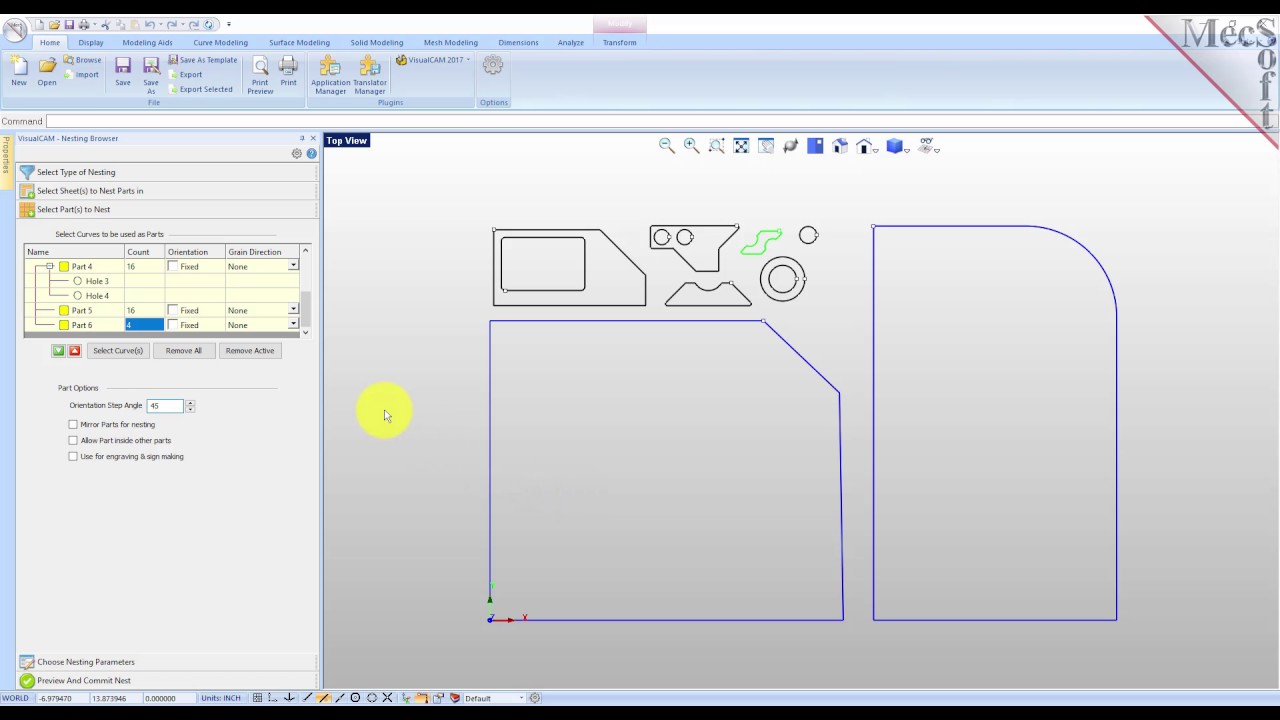1280x720 pixels.
Task: Click the Command input line
Action: 660,121
